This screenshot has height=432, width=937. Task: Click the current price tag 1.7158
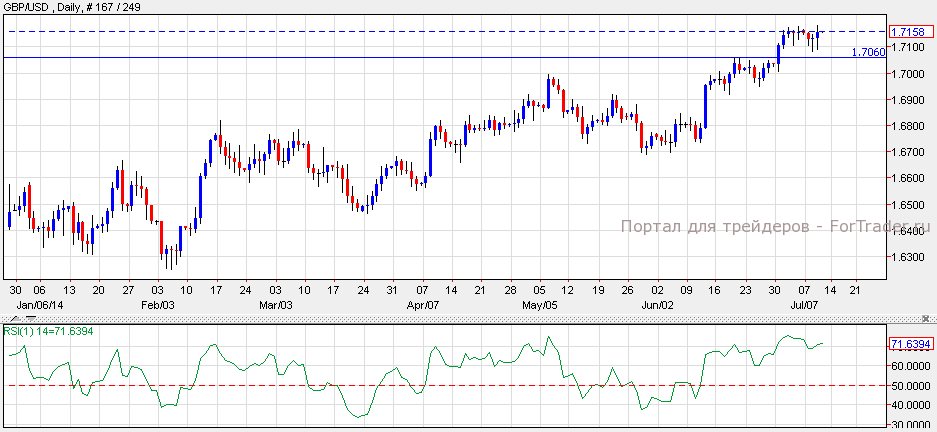coord(909,32)
